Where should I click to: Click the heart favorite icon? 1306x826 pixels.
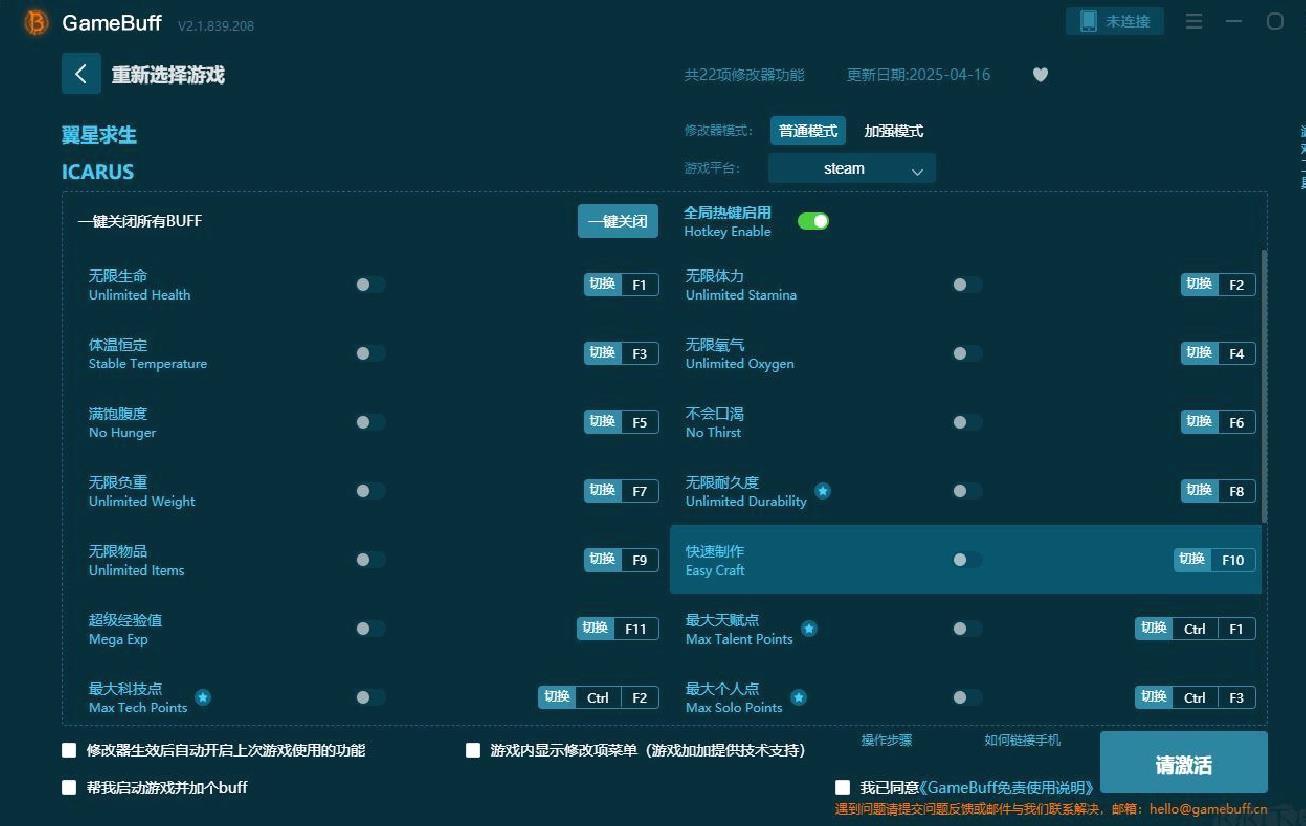tap(1040, 74)
